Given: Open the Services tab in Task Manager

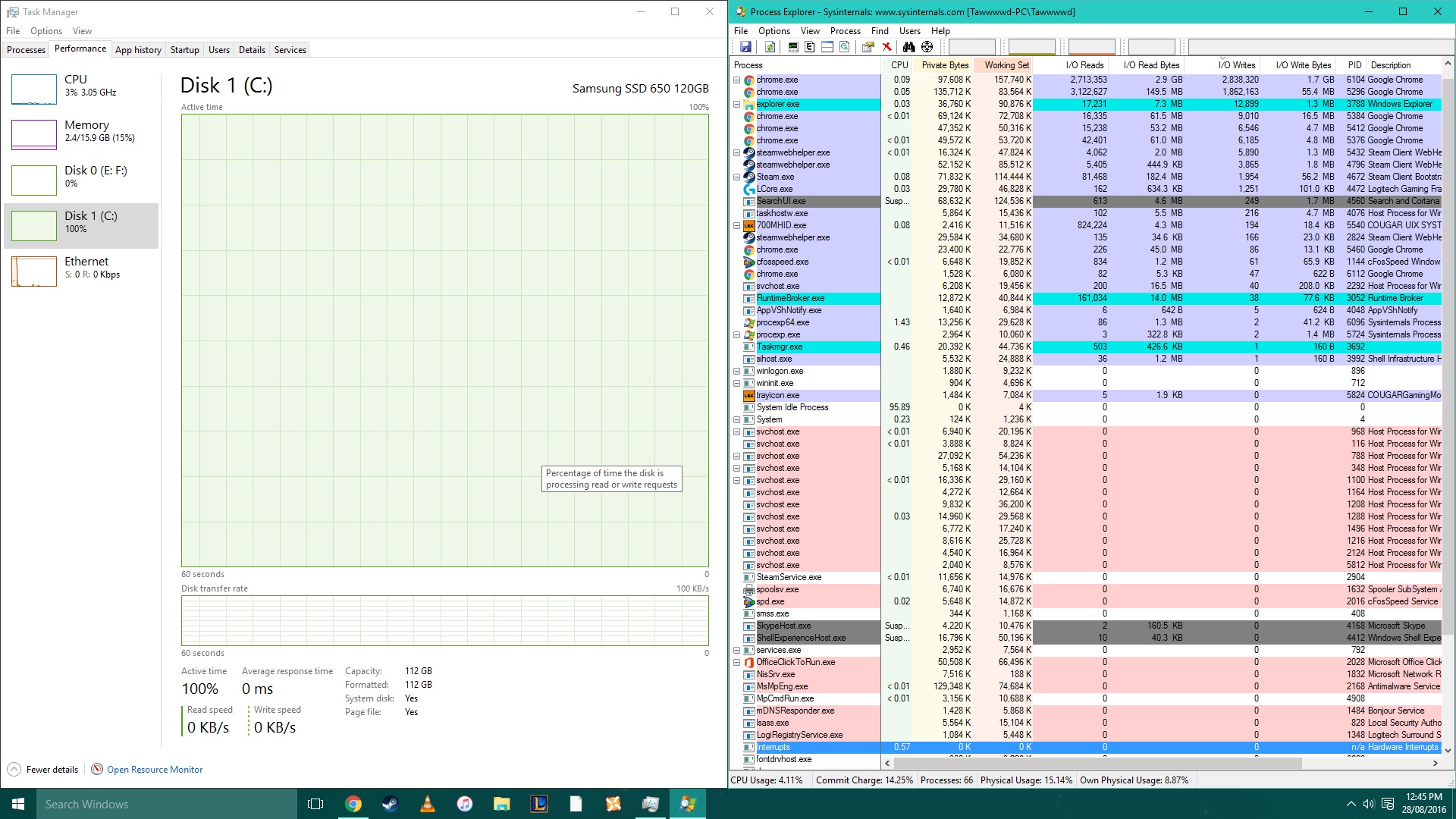Looking at the screenshot, I should pyautogui.click(x=290, y=50).
